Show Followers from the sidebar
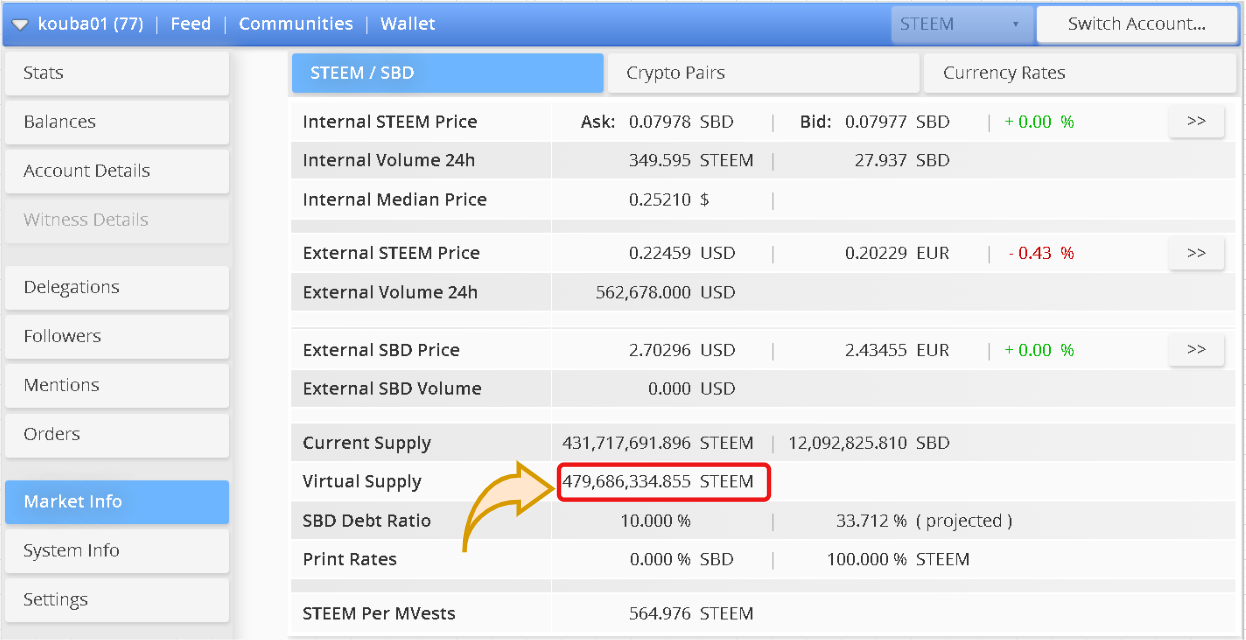 117,336
